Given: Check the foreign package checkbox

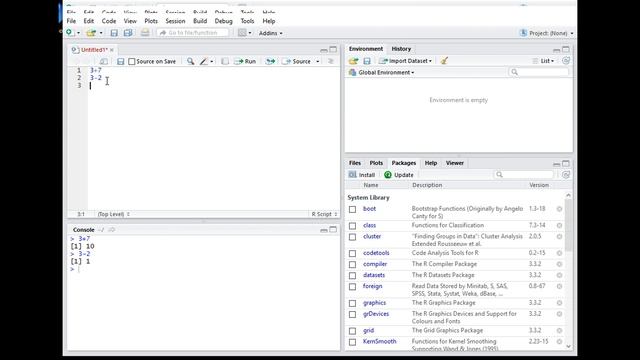Looking at the screenshot, I should [x=352, y=287].
